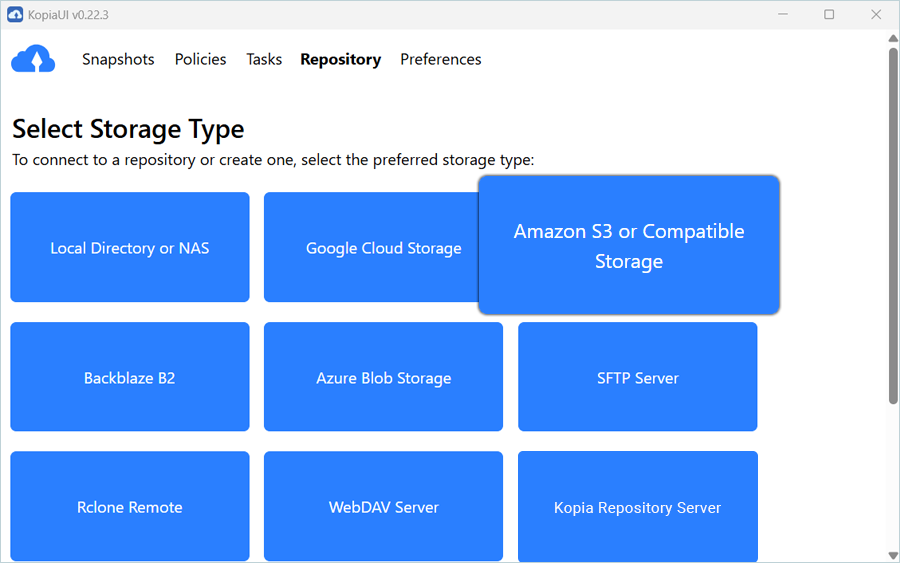Connect to Kopia Repository Server
The width and height of the screenshot is (900, 563).
(x=637, y=507)
